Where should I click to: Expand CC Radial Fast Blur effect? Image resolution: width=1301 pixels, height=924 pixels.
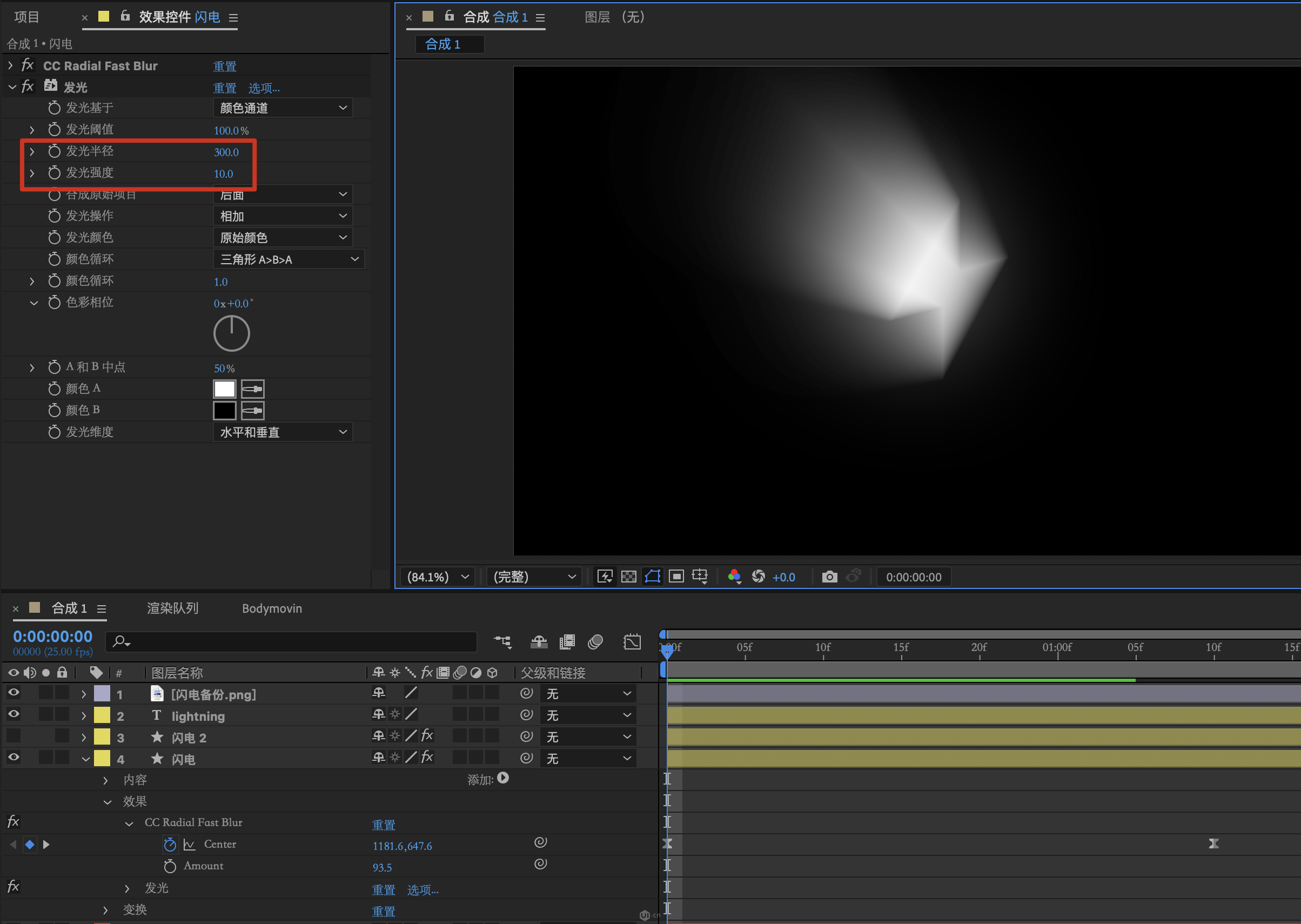(11, 66)
